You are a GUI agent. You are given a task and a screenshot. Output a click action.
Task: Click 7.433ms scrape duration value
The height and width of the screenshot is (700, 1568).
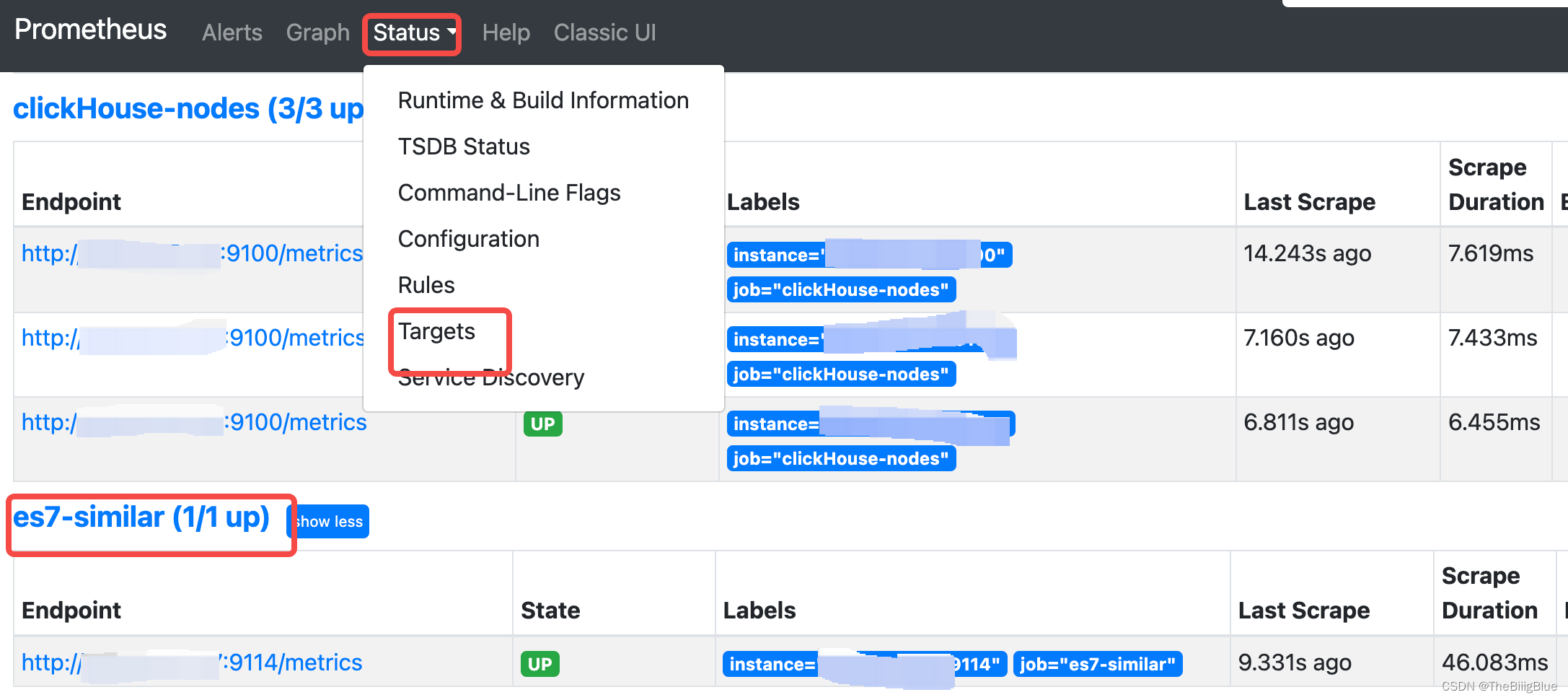1492,338
